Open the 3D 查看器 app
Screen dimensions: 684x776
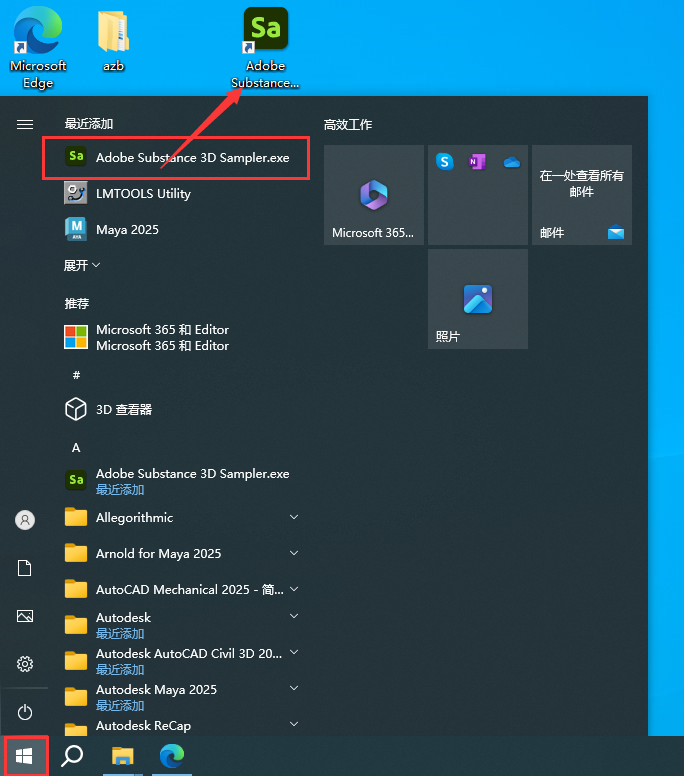(124, 410)
